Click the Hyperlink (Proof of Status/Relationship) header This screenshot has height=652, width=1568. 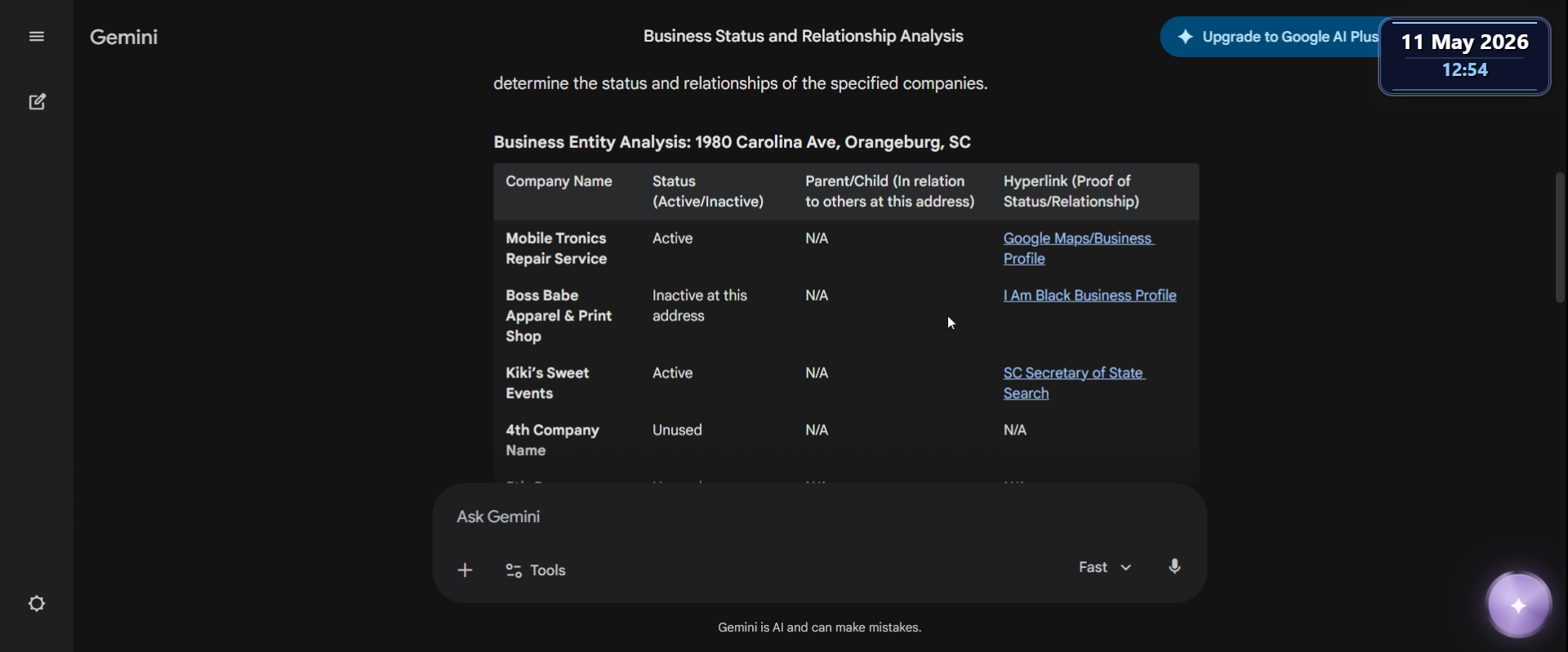tap(1071, 191)
